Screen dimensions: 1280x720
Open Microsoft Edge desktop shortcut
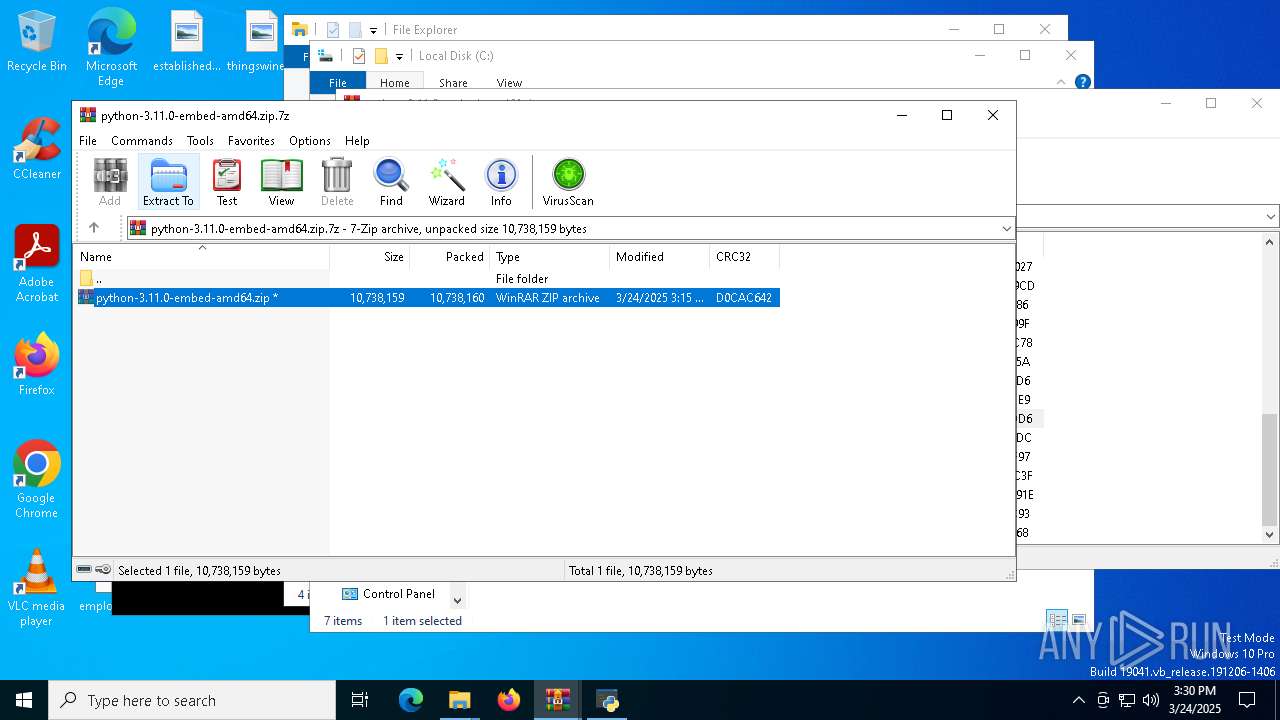click(111, 48)
